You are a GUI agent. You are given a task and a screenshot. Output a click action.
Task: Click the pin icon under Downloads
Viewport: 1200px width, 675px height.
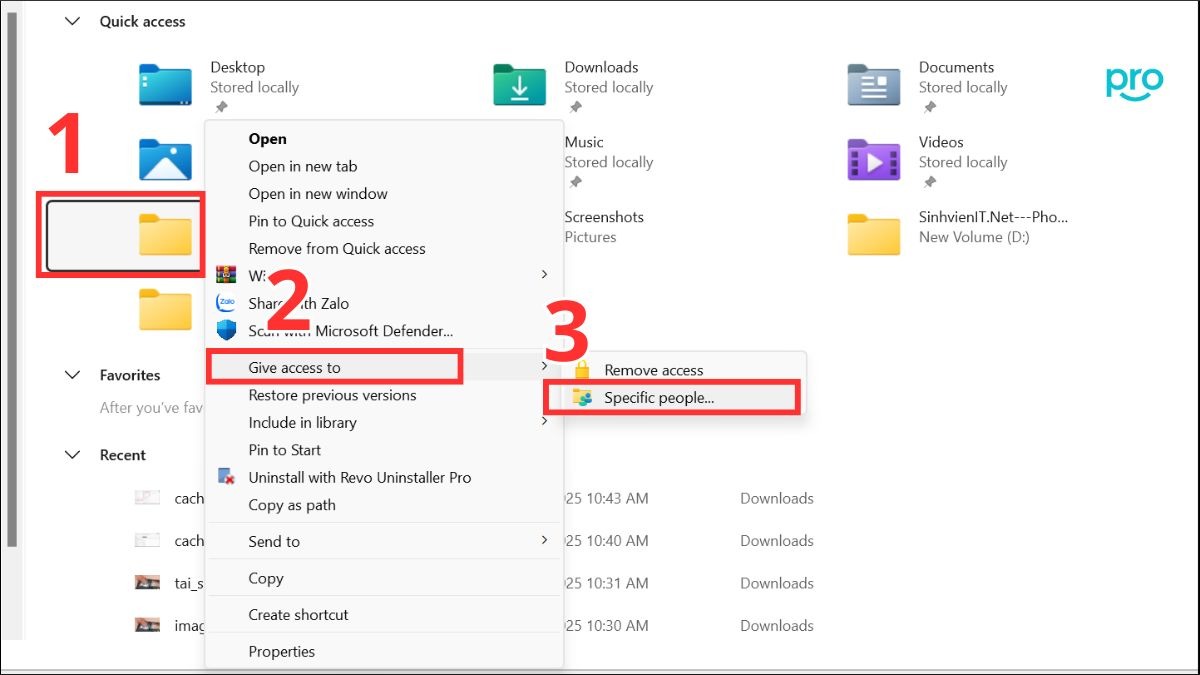(574, 107)
